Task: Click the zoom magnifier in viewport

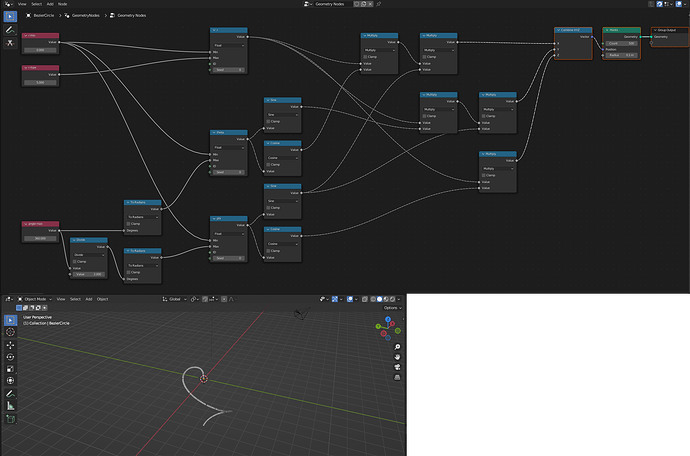Action: click(x=397, y=347)
